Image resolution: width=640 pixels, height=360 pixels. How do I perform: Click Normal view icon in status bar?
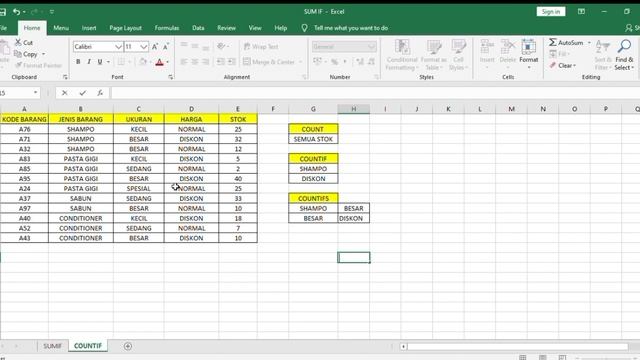click(x=522, y=358)
